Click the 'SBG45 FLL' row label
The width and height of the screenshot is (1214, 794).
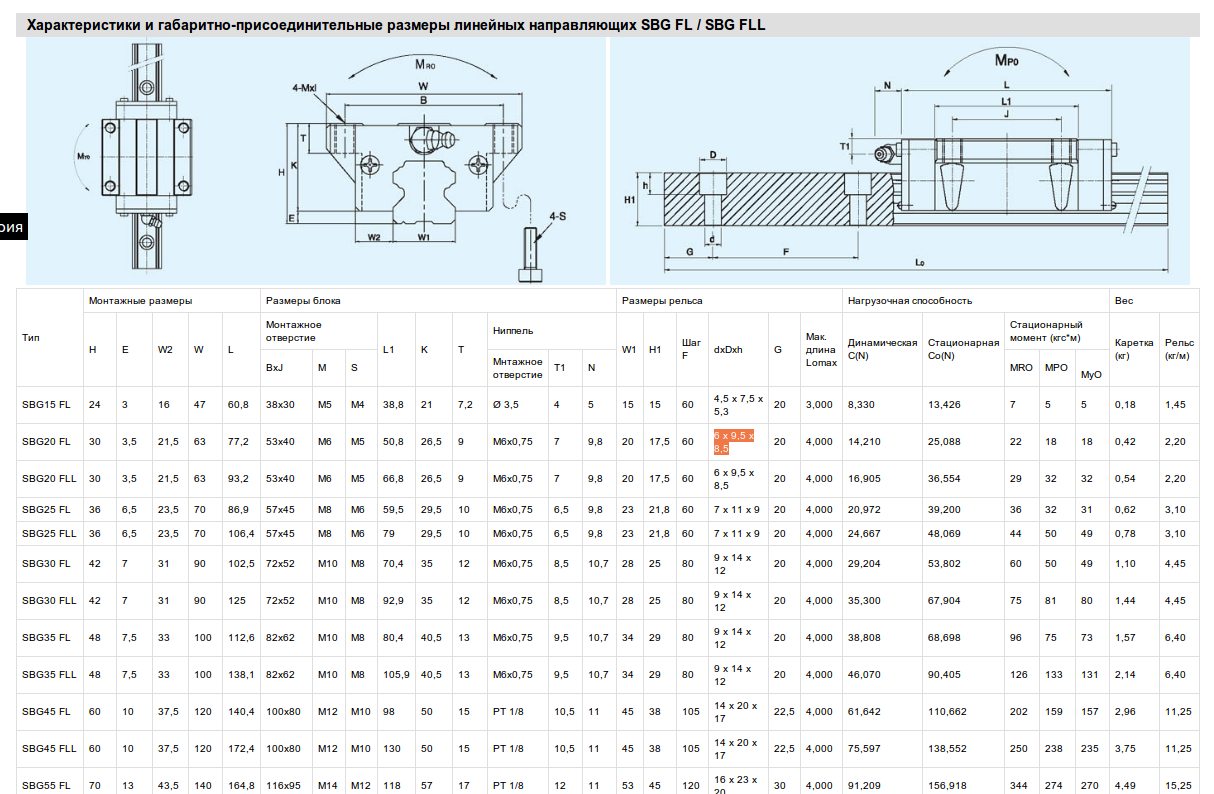tap(49, 749)
